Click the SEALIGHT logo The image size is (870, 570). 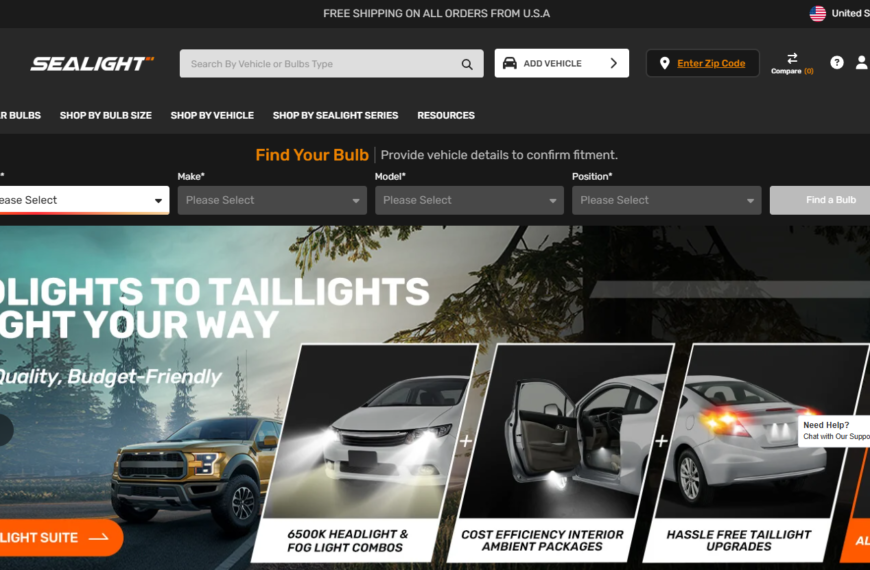(x=92, y=64)
